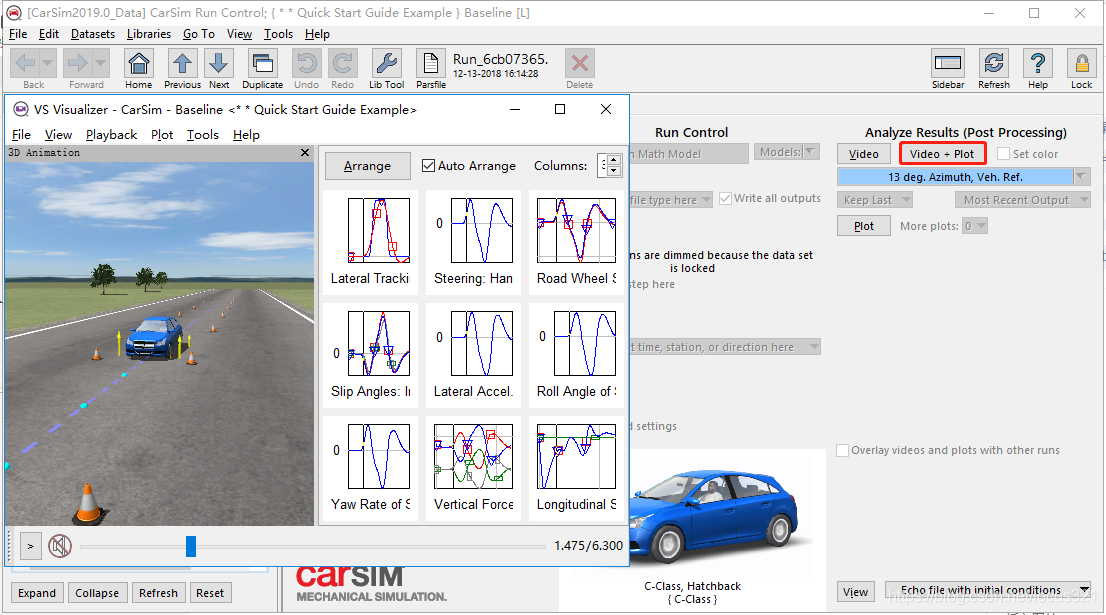This screenshot has height=615, width=1106.
Task: Mute sound in VS Visualizer
Action: coord(60,546)
